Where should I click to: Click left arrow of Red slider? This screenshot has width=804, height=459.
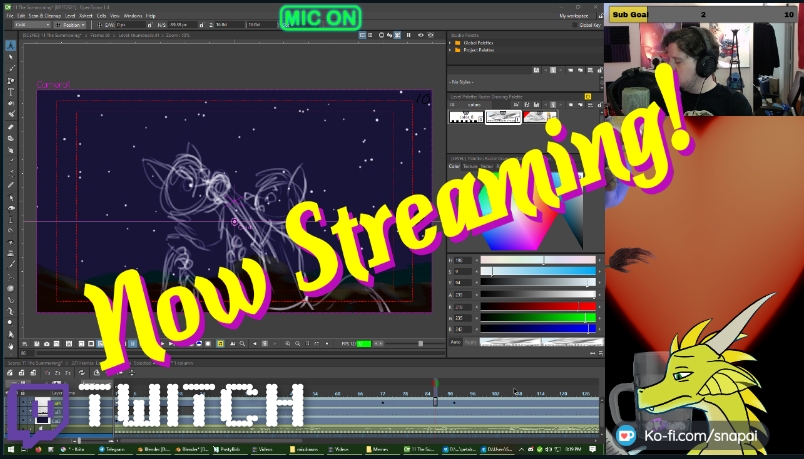(x=477, y=307)
